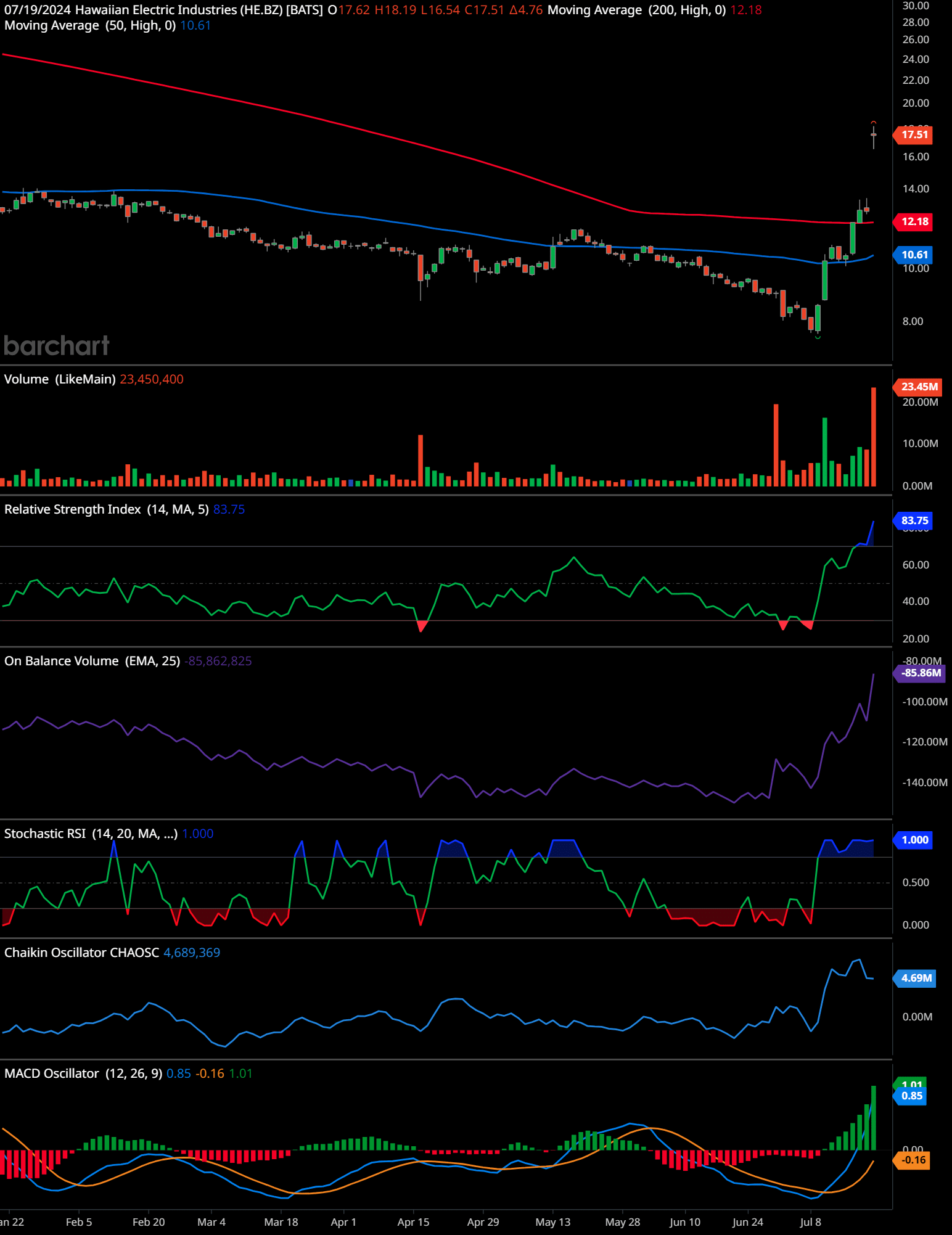This screenshot has width=952, height=1235.
Task: Click the 12.18 moving average price tag
Action: point(914,221)
